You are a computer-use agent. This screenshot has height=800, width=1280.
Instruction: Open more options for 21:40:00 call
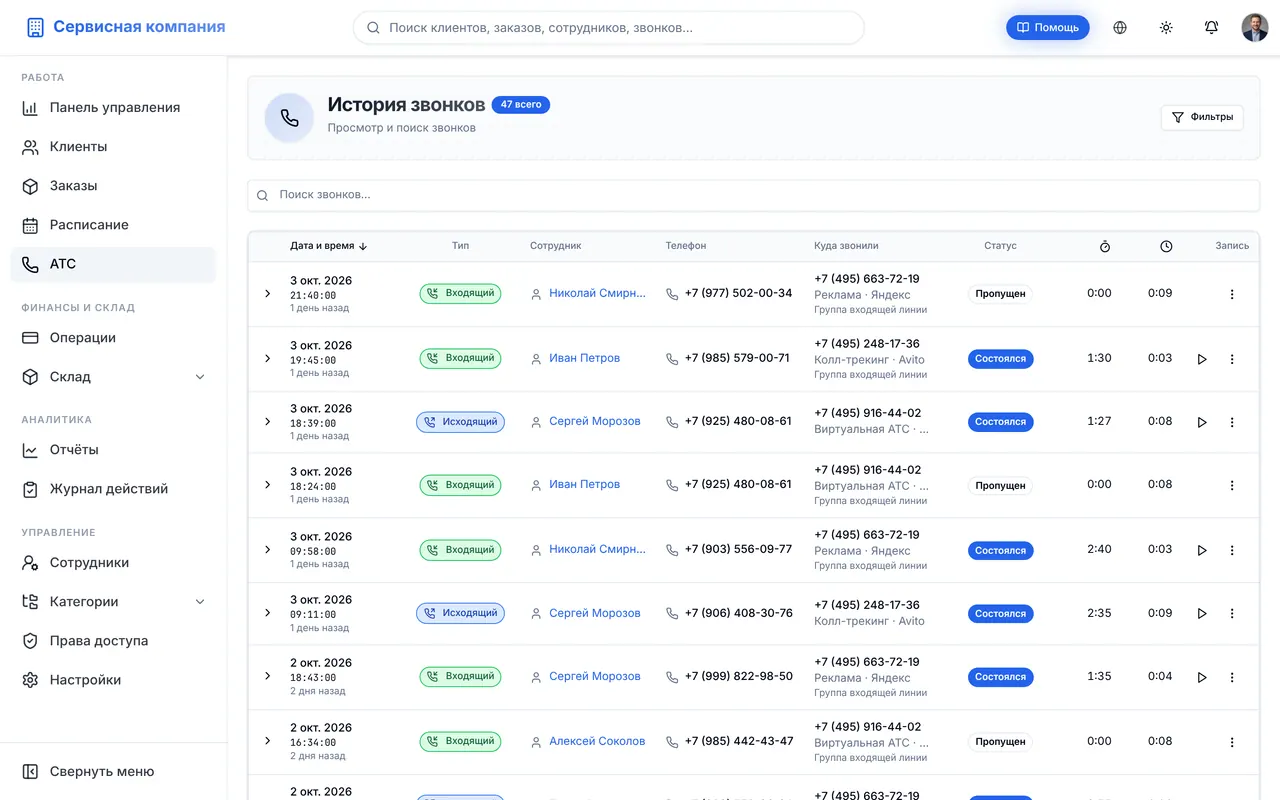(1232, 294)
